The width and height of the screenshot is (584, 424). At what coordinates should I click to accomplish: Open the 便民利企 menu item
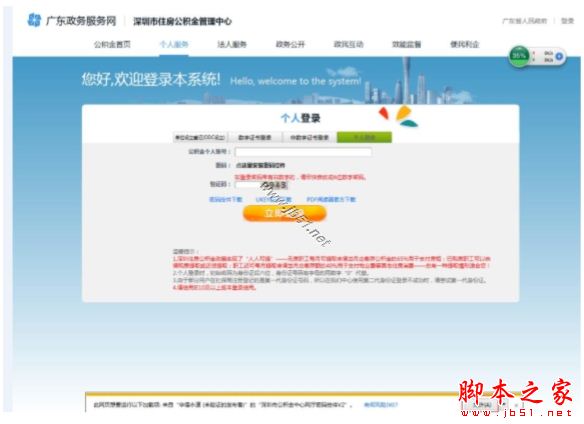tap(464, 44)
